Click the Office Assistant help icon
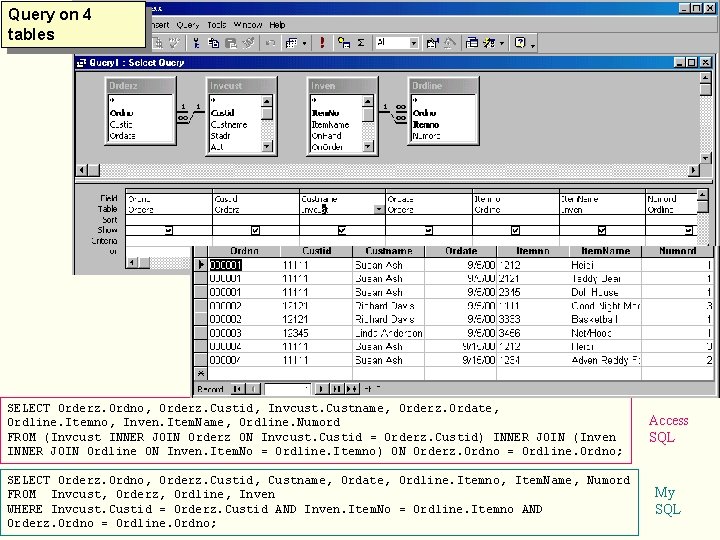This screenshot has width=720, height=540. tap(520, 43)
